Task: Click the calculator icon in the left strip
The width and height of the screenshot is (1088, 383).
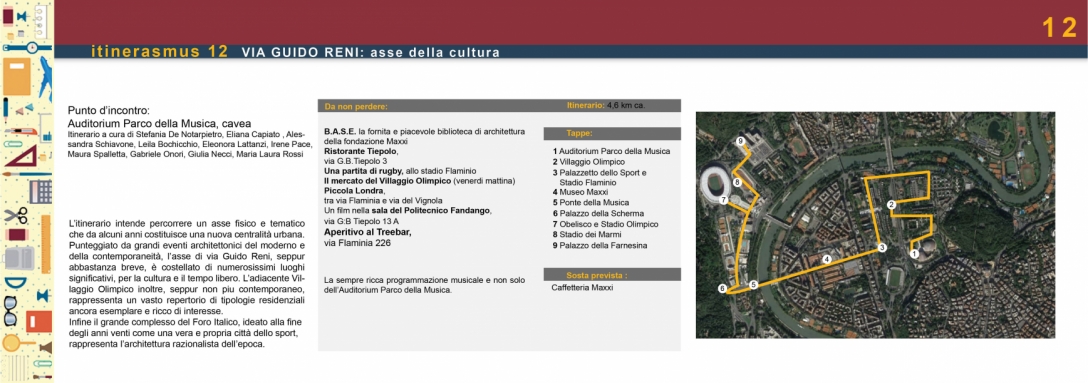Action: click(40, 190)
